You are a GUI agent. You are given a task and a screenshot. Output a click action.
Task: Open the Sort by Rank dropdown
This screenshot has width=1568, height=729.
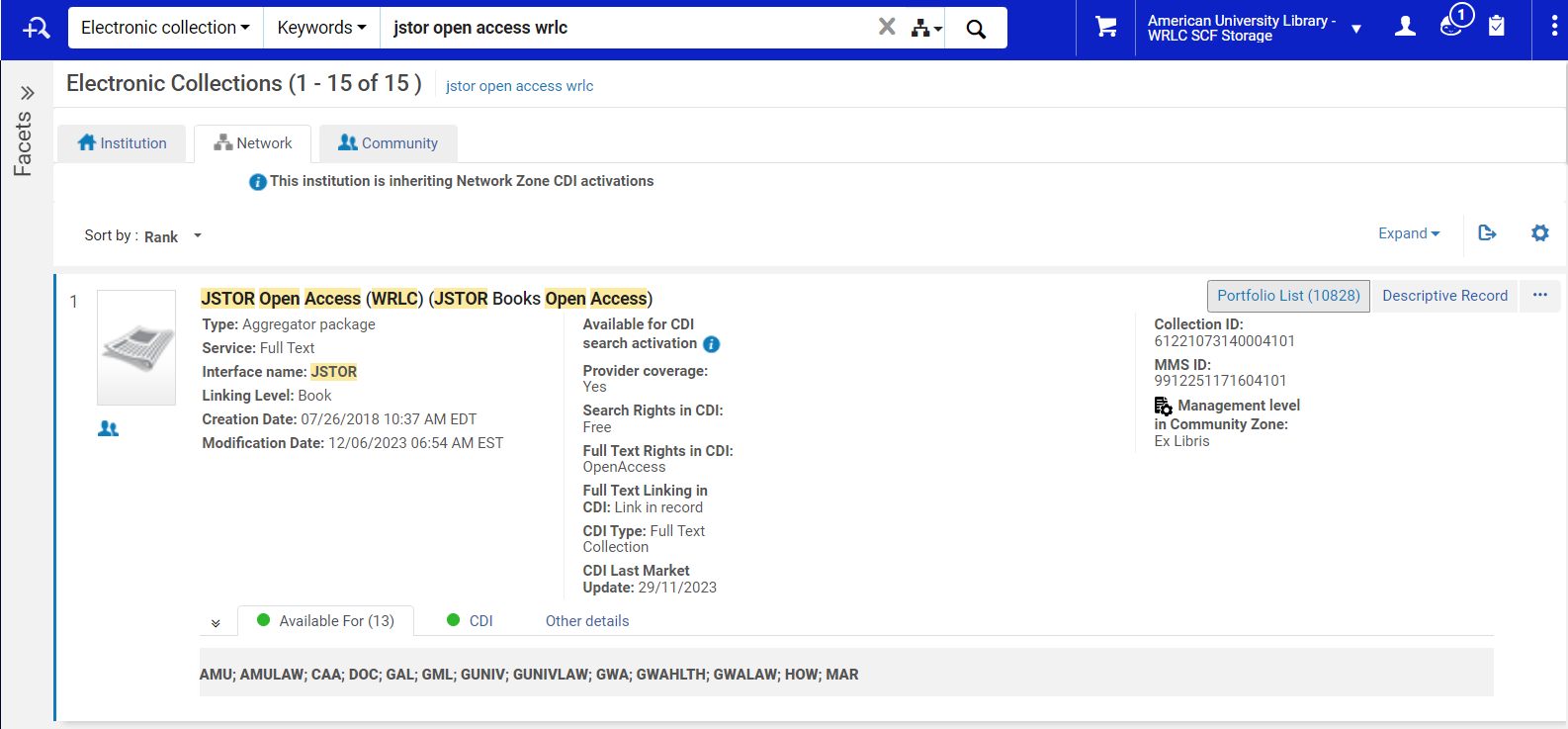(x=172, y=236)
